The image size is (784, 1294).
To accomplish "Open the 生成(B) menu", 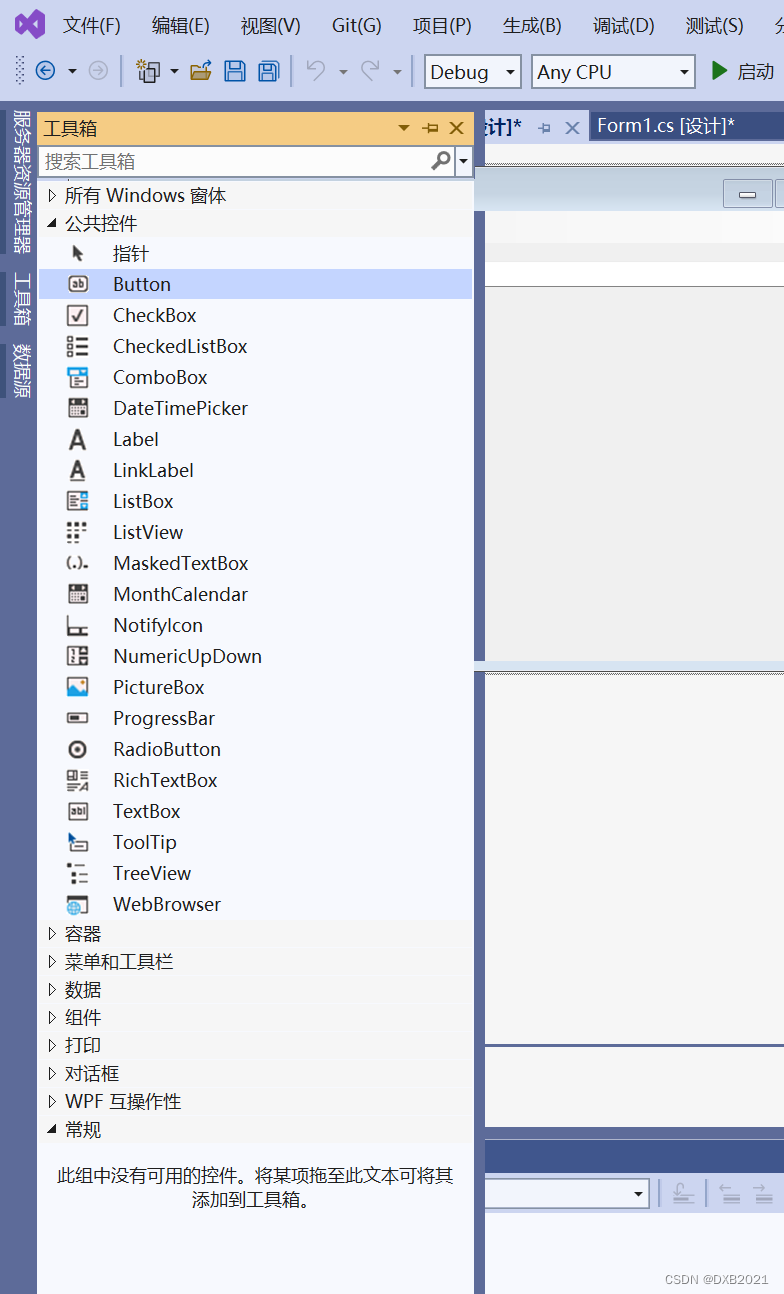I will (532, 26).
